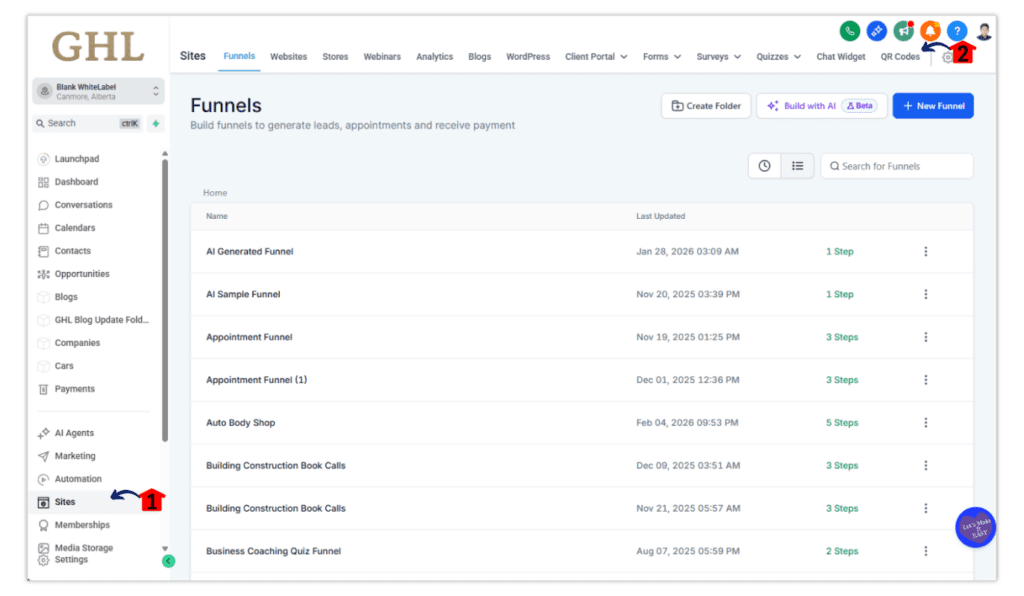
Task: Open the Automation sidebar item
Action: (78, 479)
